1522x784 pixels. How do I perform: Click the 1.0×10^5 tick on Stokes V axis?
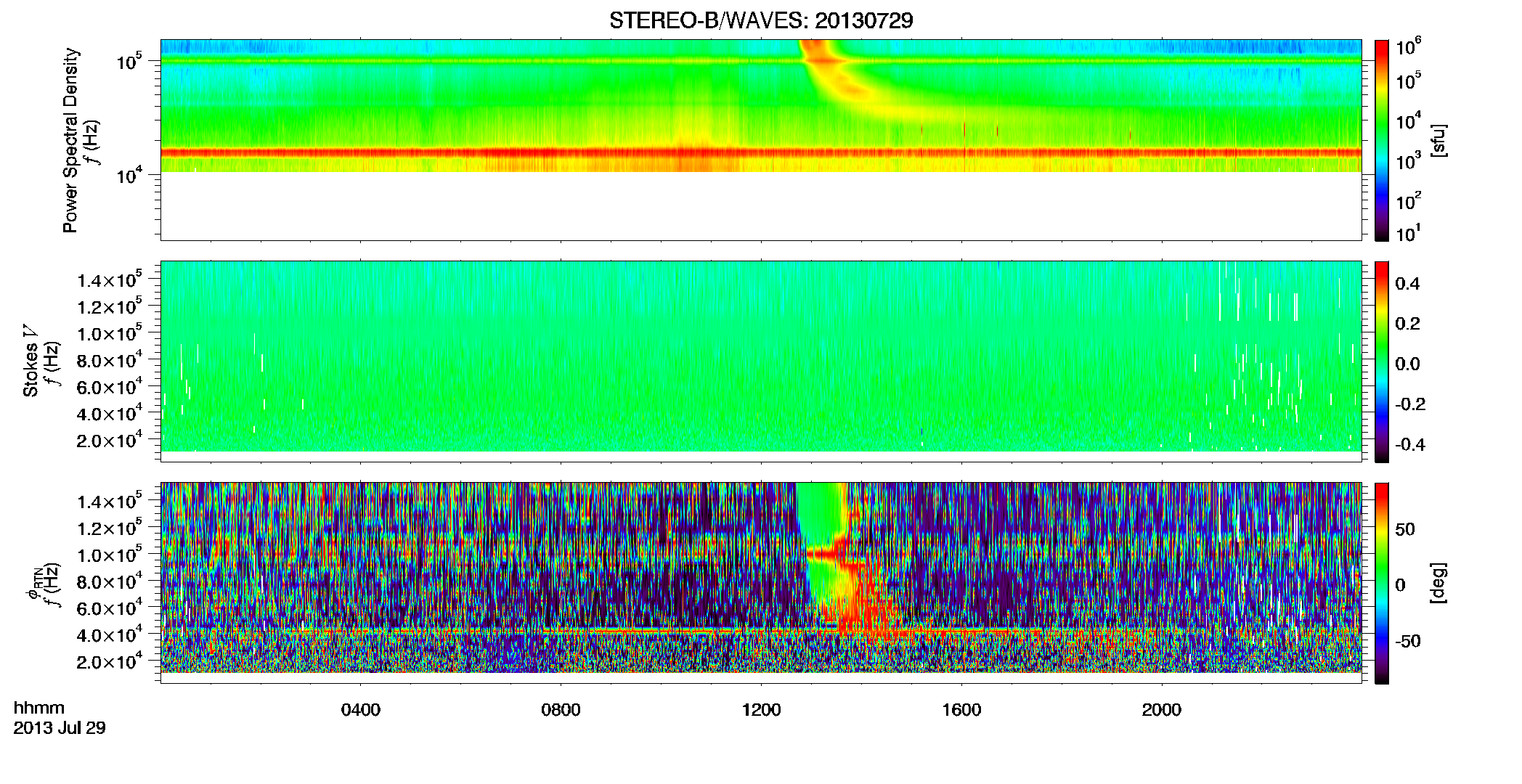109,332
